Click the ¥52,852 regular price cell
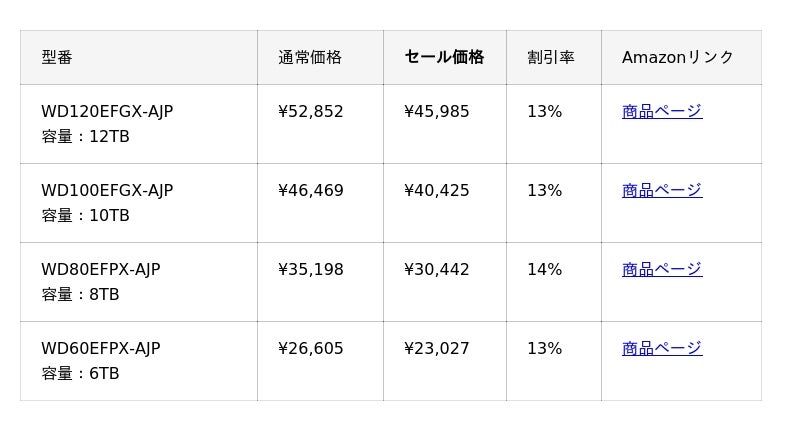Viewport: 800px width, 431px height. (311, 112)
